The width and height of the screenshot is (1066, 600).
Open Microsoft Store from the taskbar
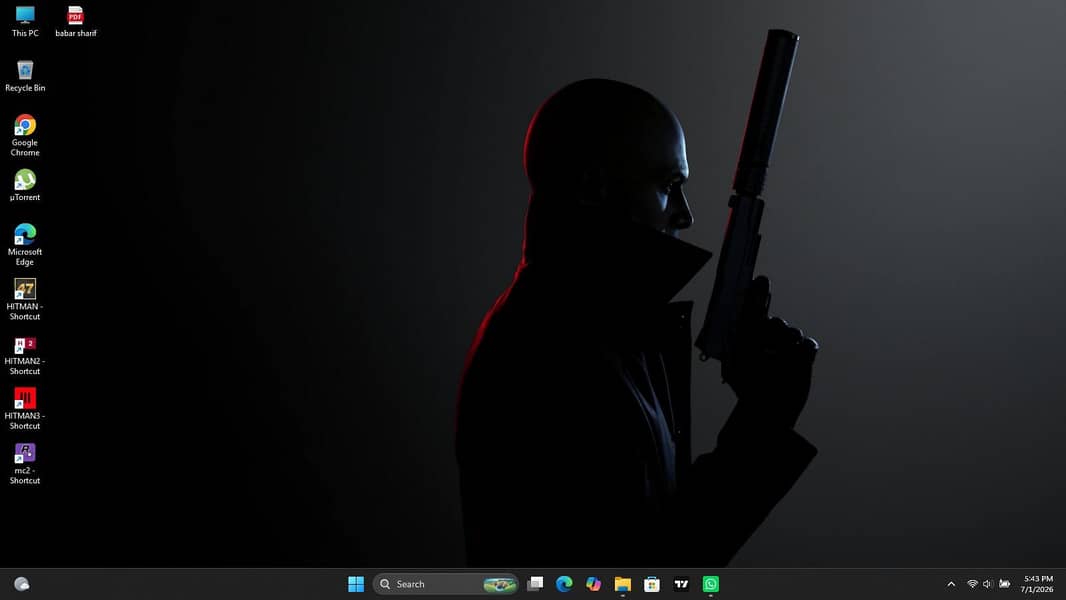pyautogui.click(x=652, y=584)
